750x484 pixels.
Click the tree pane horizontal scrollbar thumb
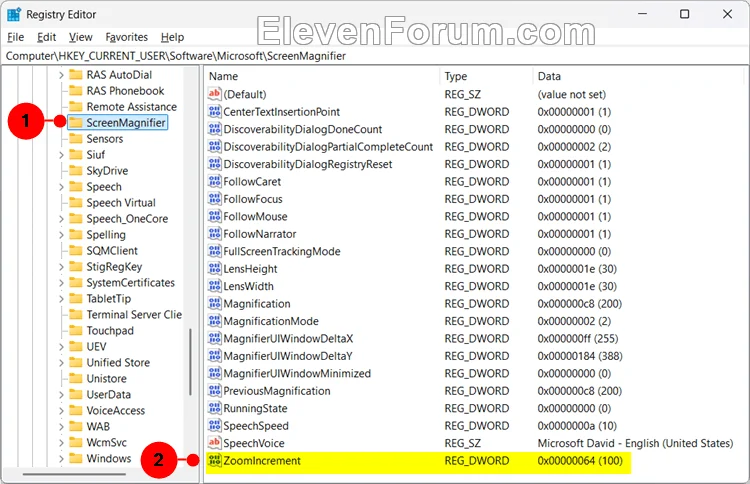pyautogui.click(x=74, y=474)
